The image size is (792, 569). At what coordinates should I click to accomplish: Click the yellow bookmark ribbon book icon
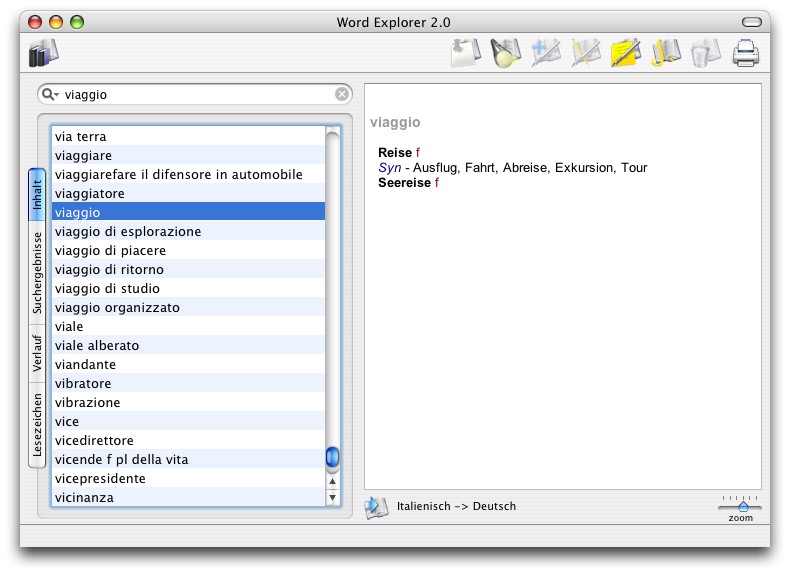point(666,53)
